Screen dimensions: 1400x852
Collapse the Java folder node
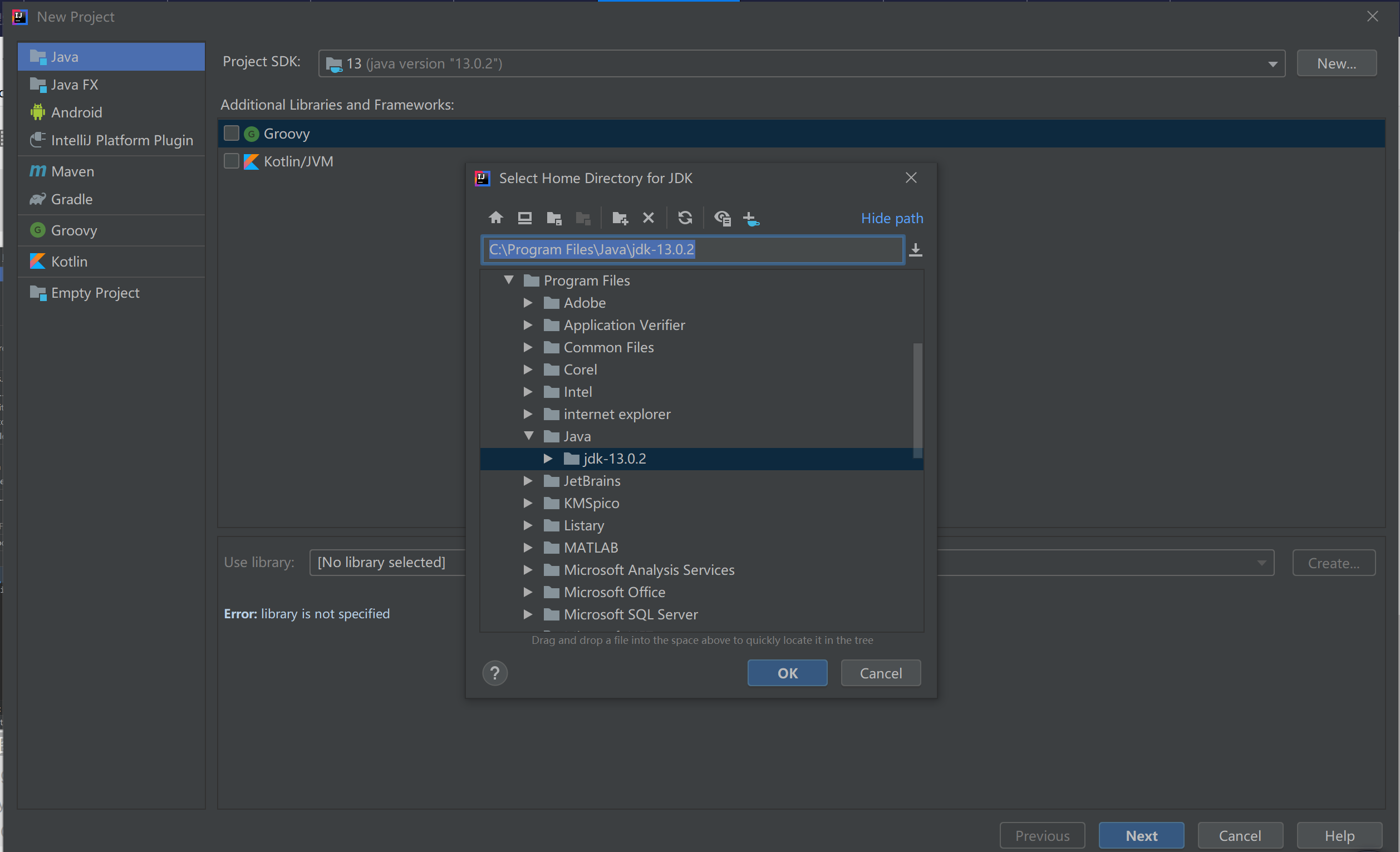click(x=528, y=436)
